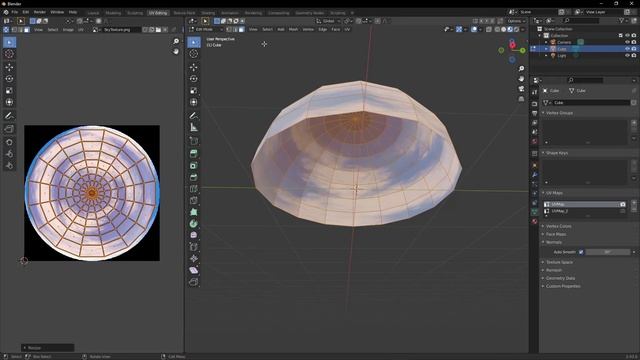Select the Extrude Region tool
The image size is (640, 360).
coord(194,153)
